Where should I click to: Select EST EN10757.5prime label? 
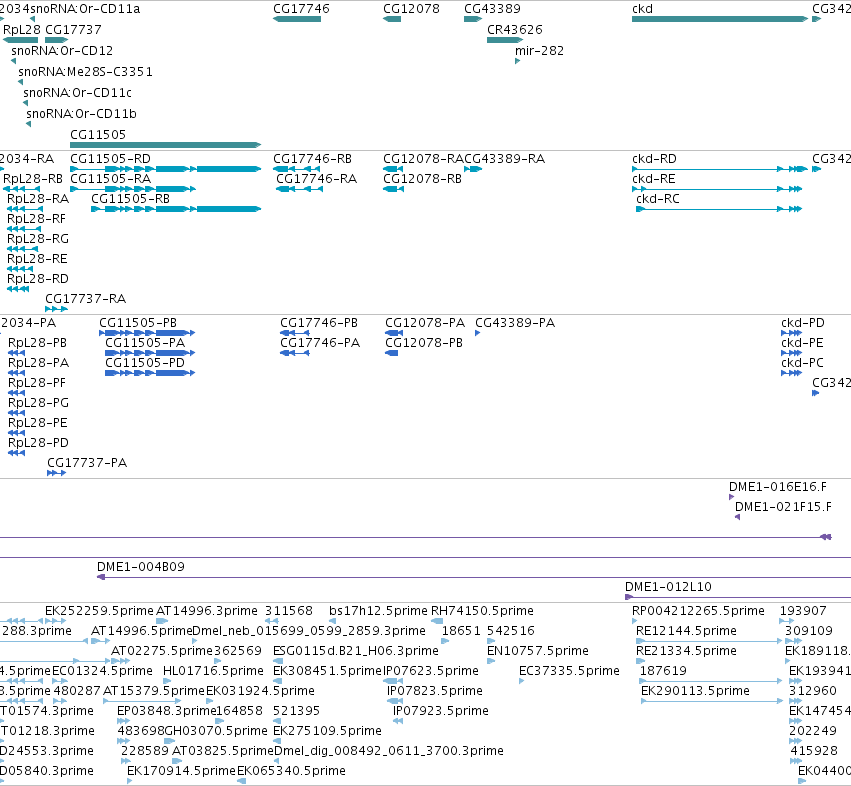538,651
